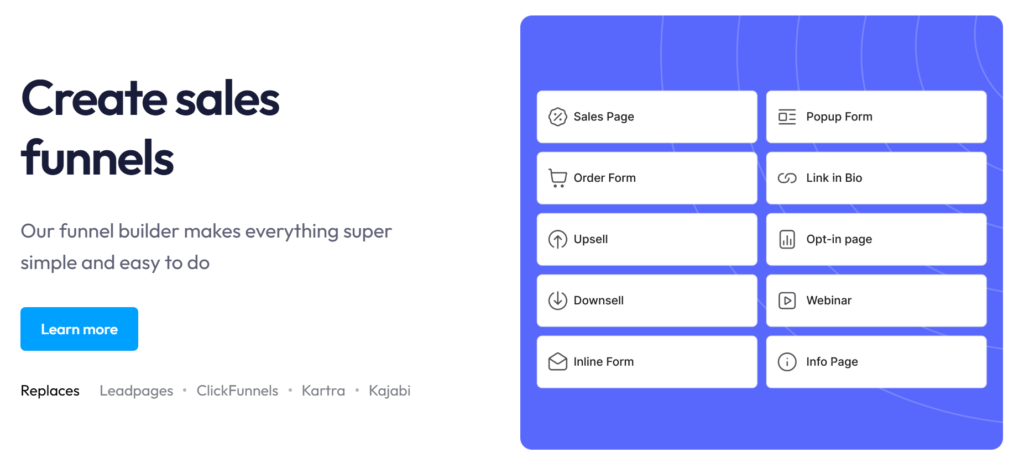This screenshot has height=469, width=1024.
Task: Click the Sales Page percent badge icon
Action: [558, 117]
